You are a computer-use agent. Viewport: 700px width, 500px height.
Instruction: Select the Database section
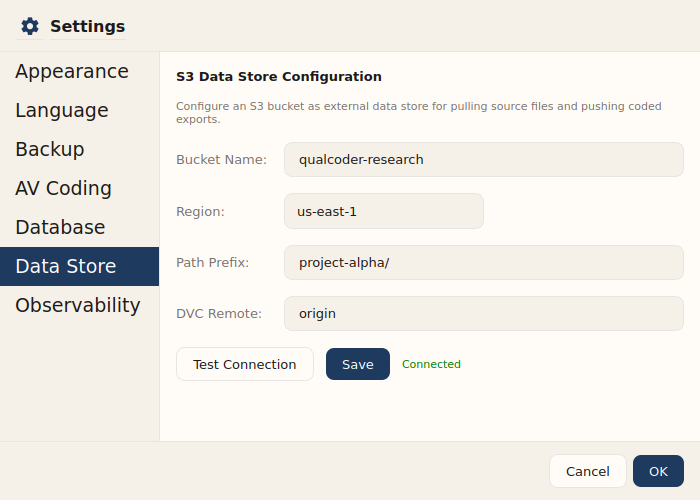pos(79,227)
